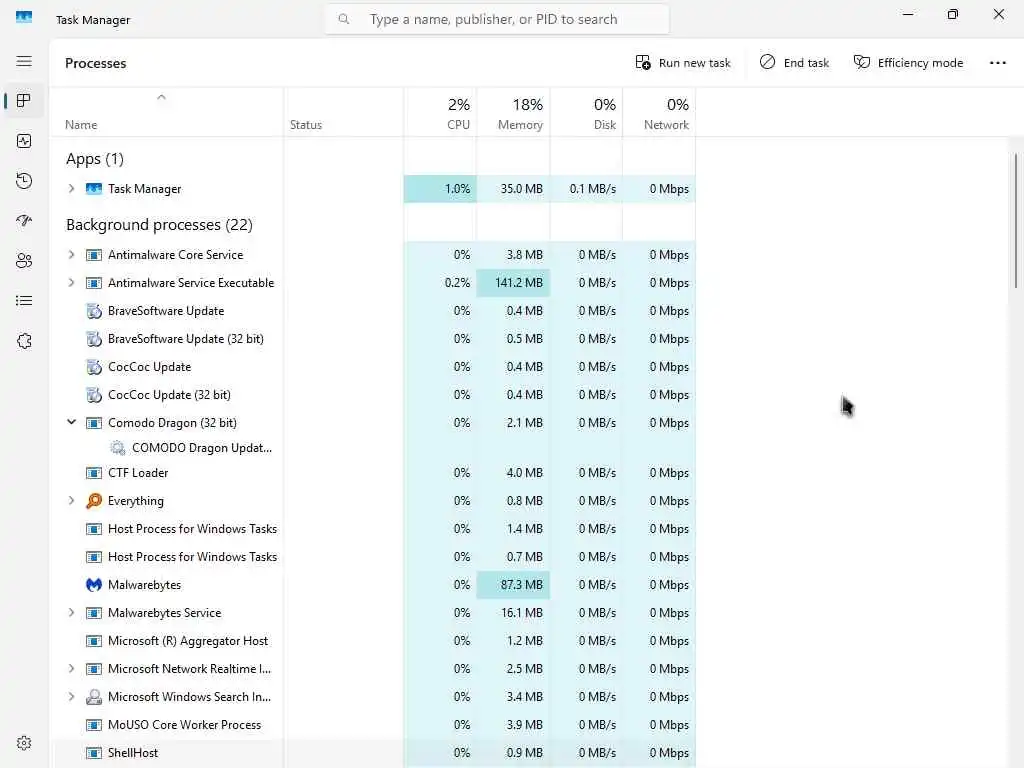Click the 87.3 MB memory cell
This screenshot has width=1024, height=768.
[513, 584]
